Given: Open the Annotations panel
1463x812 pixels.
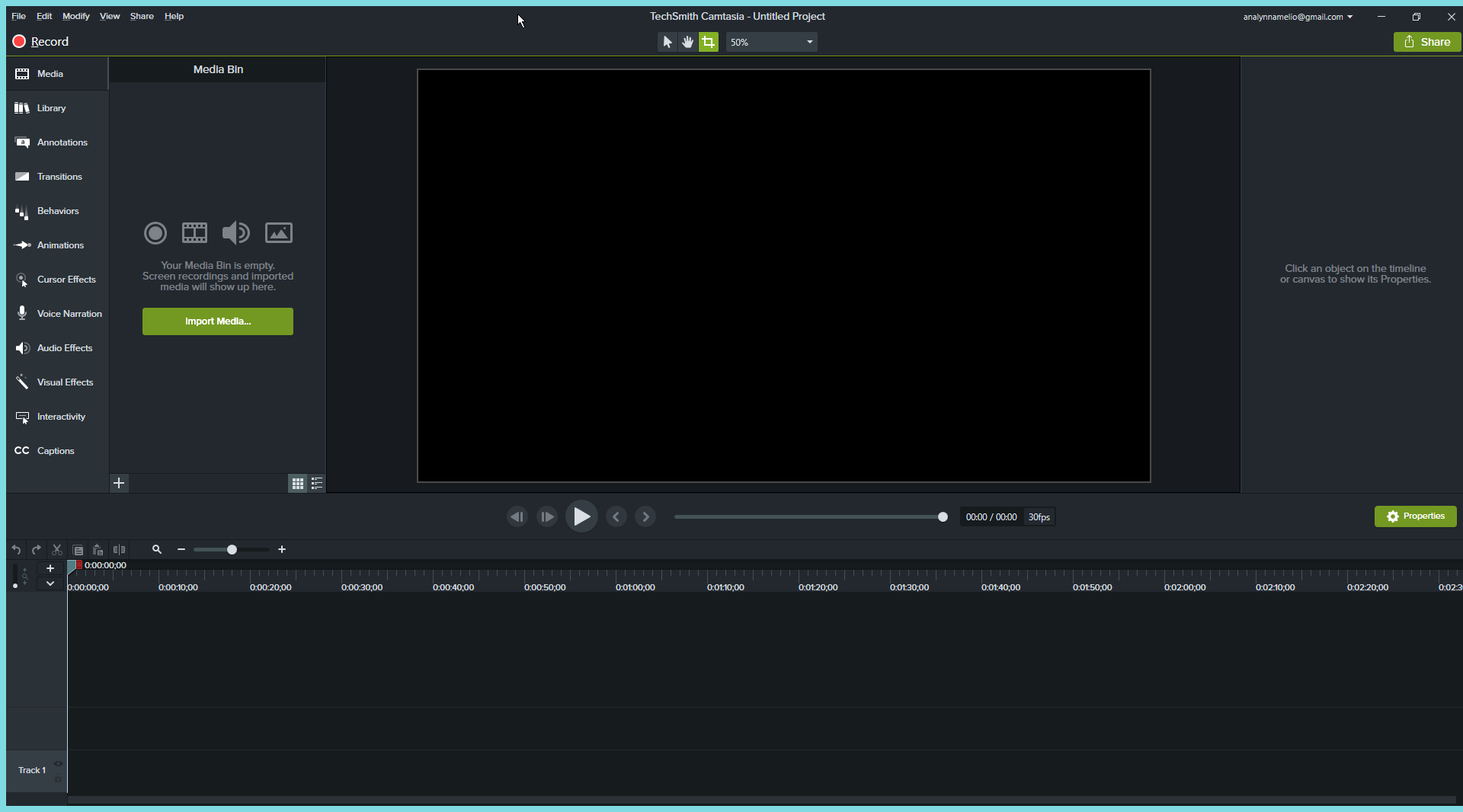Looking at the screenshot, I should (57, 142).
